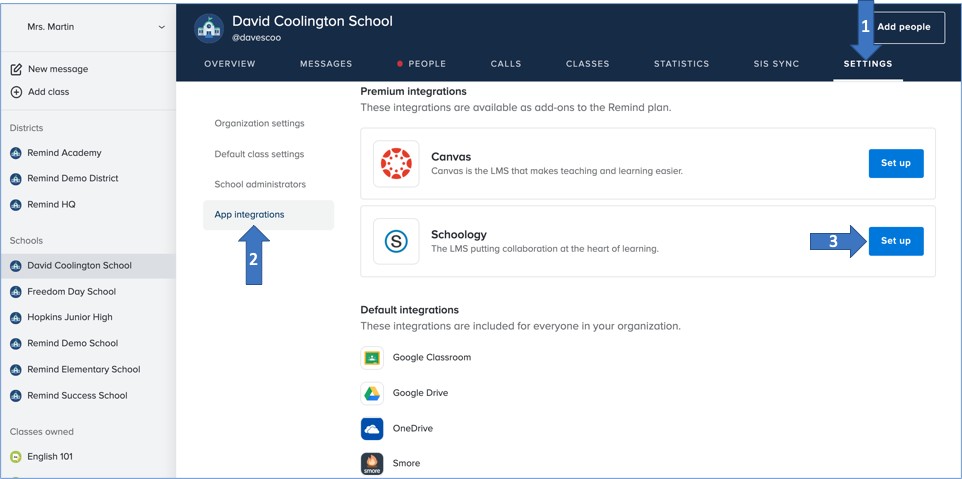
Task: Click the Schoology logo icon
Action: pos(396,242)
